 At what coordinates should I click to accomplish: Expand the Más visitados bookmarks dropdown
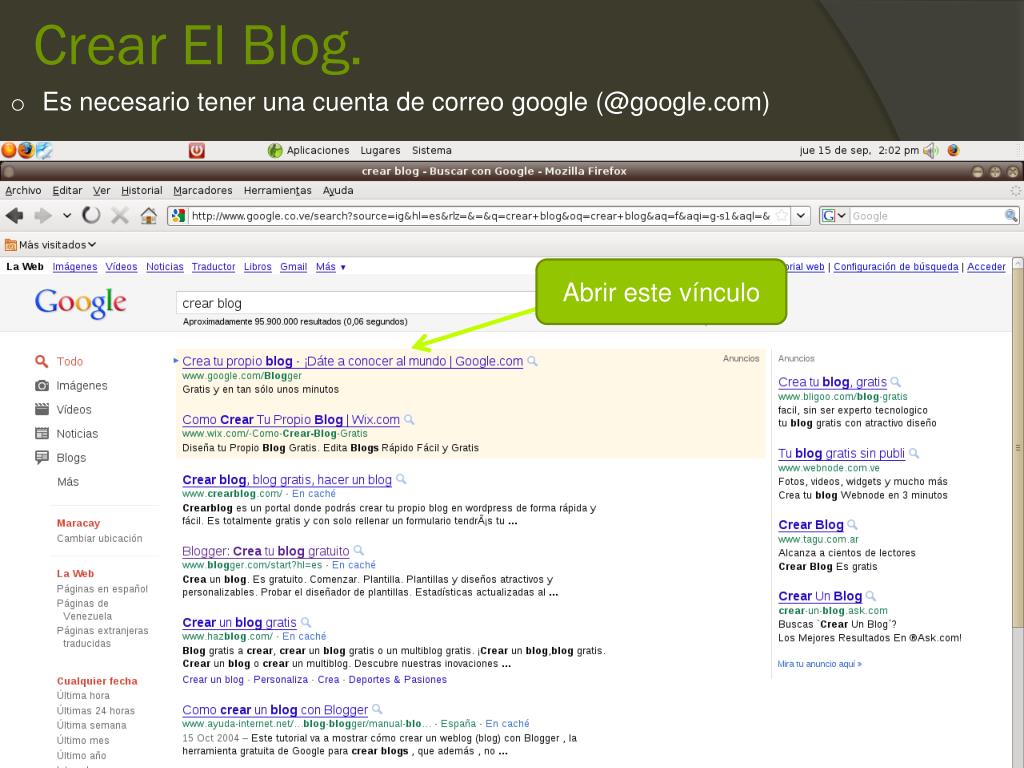coord(92,245)
